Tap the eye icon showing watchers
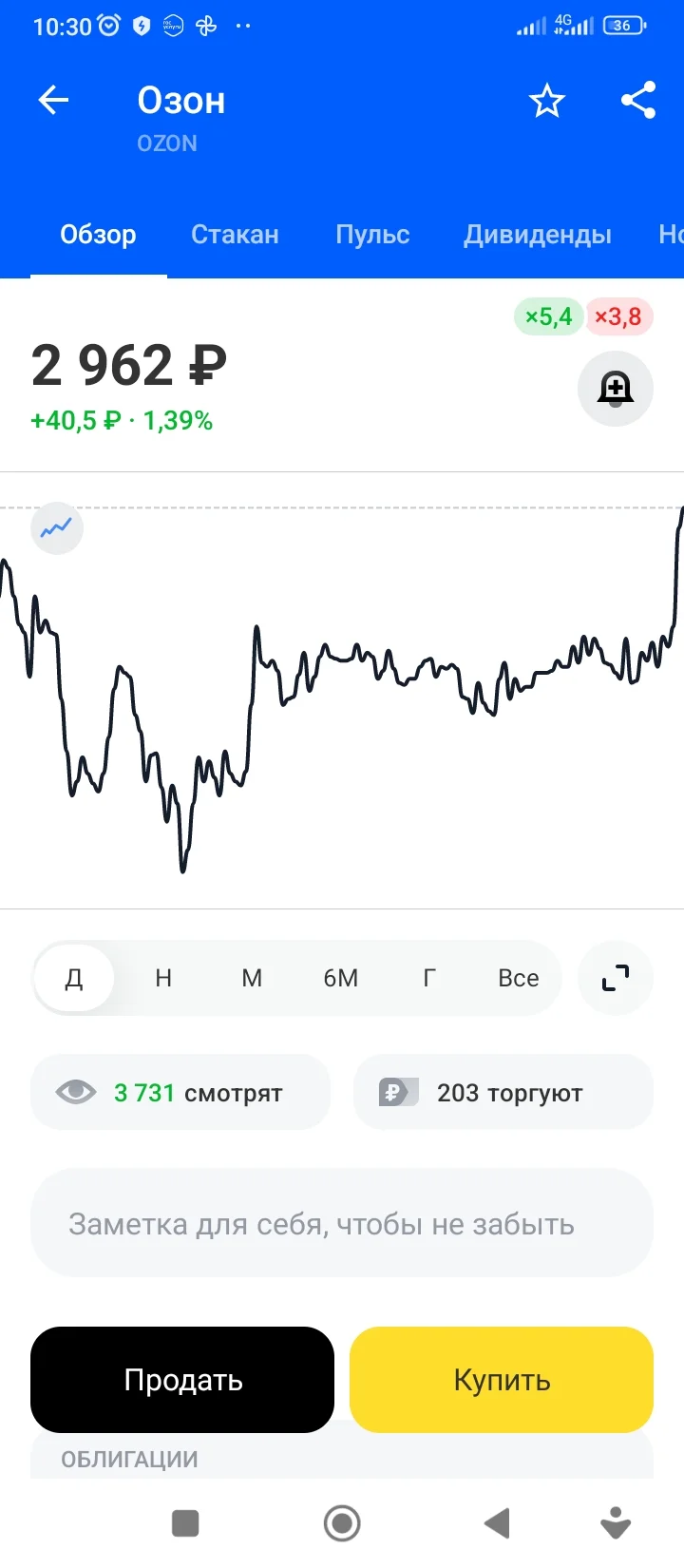 [x=76, y=1092]
